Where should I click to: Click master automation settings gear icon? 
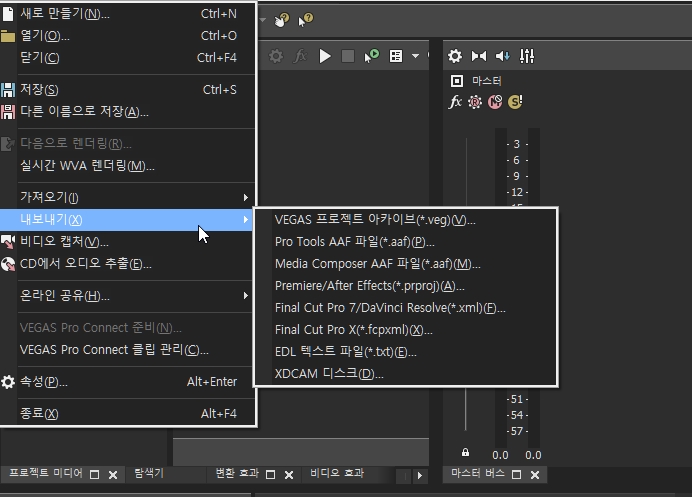[475, 102]
